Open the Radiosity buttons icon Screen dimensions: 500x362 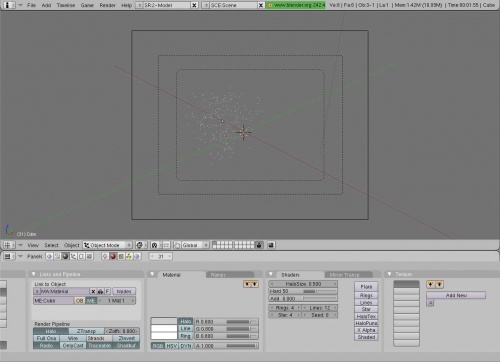[129, 256]
